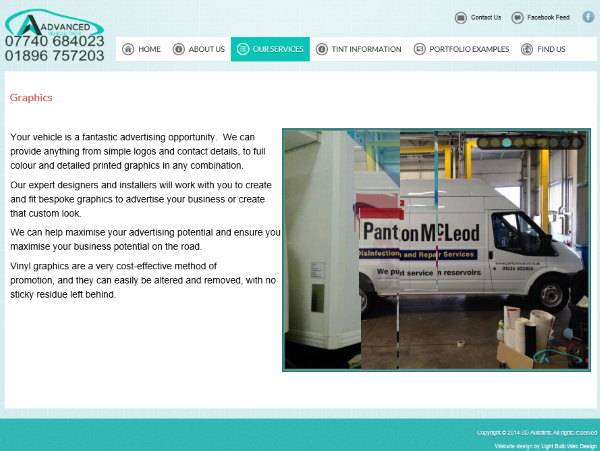
Task: Select the first slideshow dot indicator
Action: pyautogui.click(x=483, y=143)
